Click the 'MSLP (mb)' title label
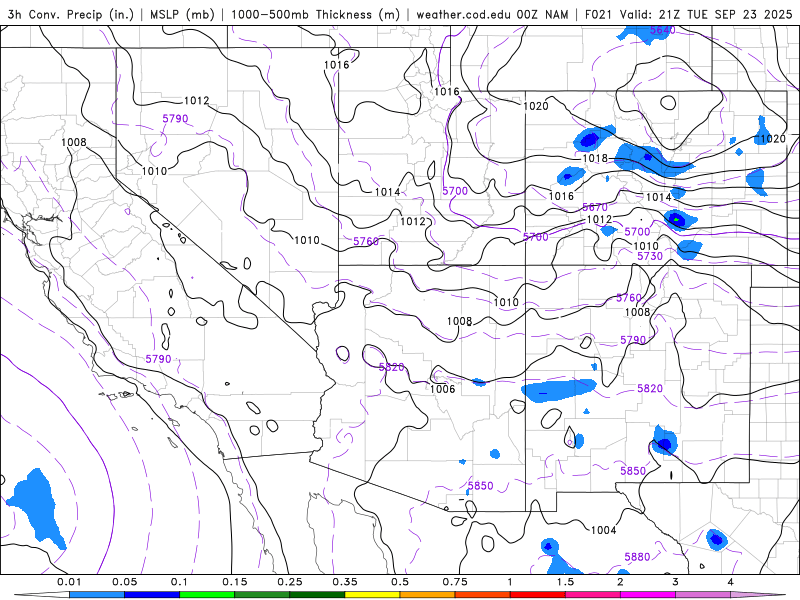 tap(182, 14)
